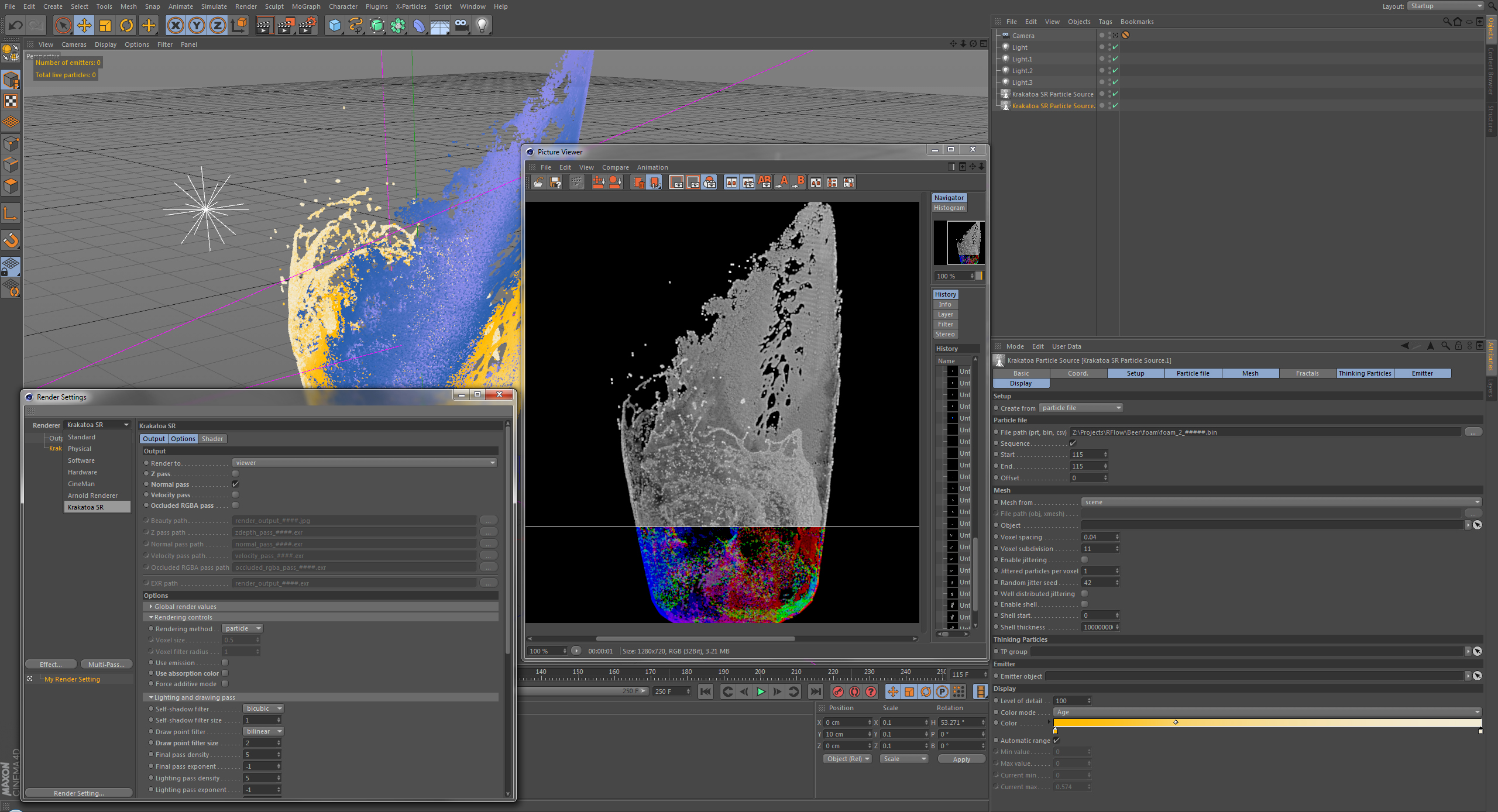
Task: Click the Apply button in coordinates panel
Action: (x=961, y=759)
